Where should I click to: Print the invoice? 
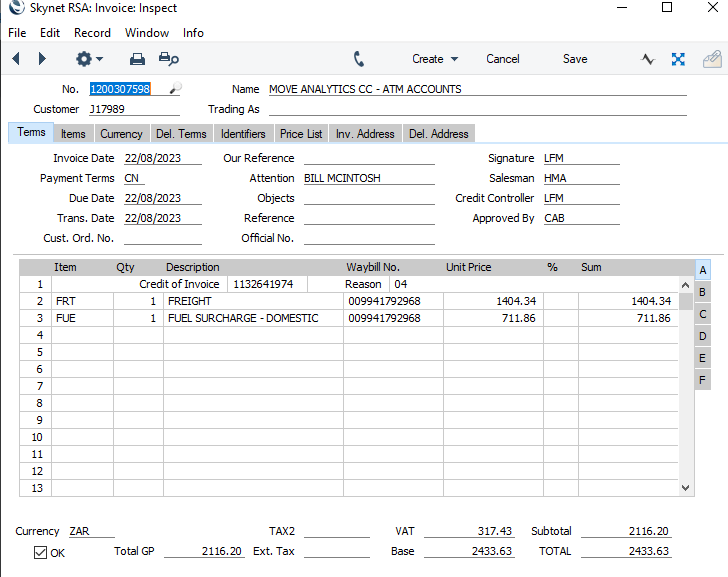[x=137, y=59]
